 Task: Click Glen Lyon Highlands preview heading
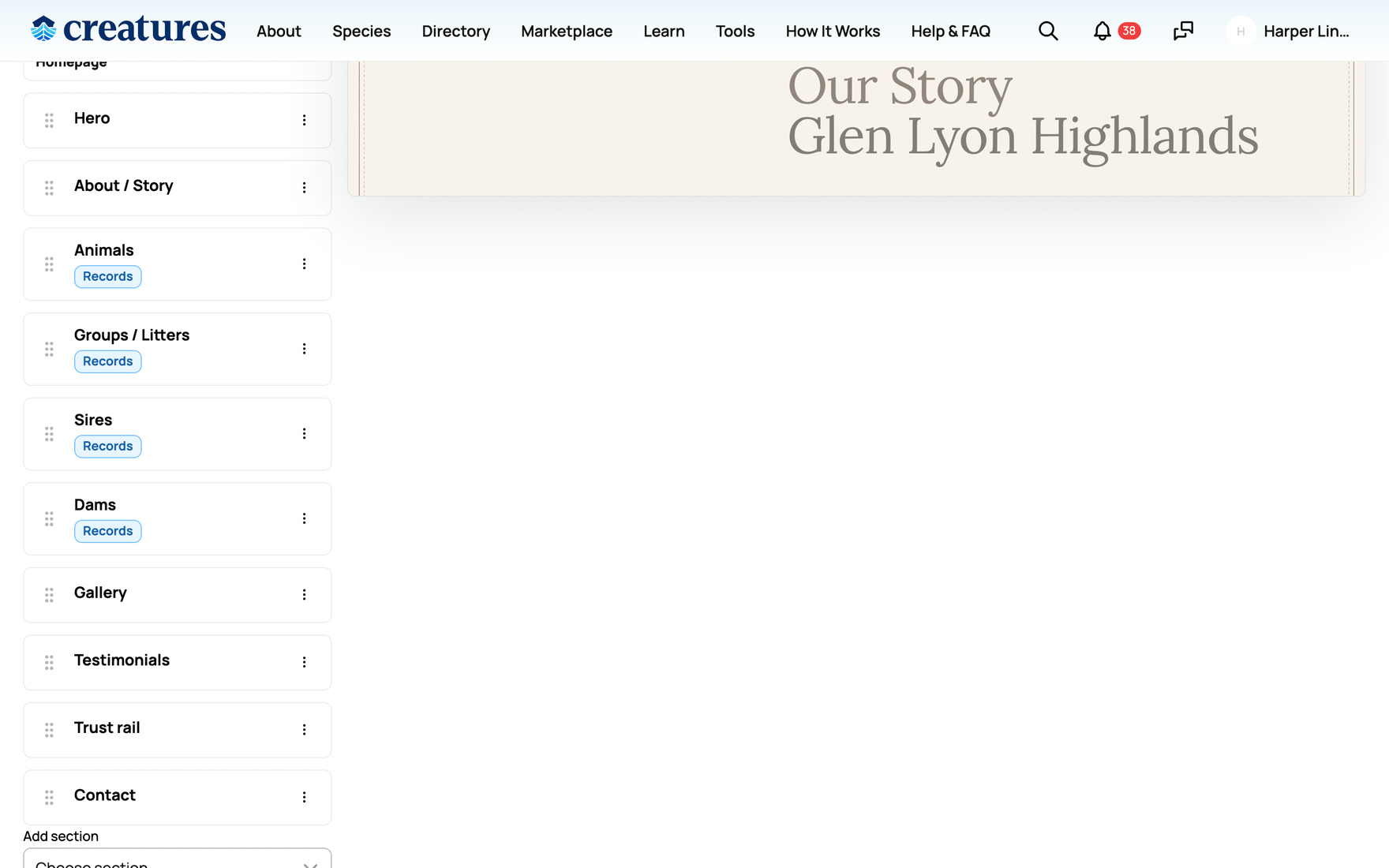[x=1023, y=137]
